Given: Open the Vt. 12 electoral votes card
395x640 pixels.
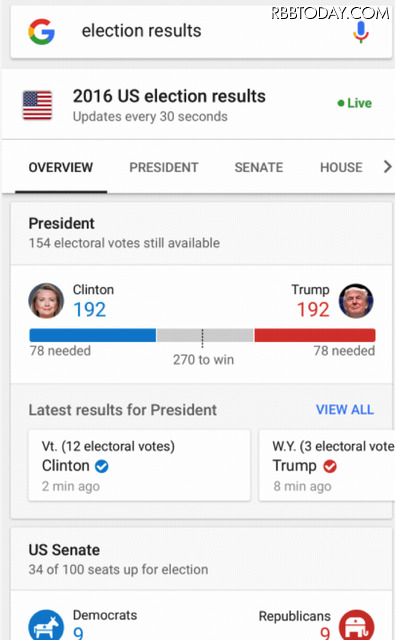Looking at the screenshot, I should click(139, 465).
